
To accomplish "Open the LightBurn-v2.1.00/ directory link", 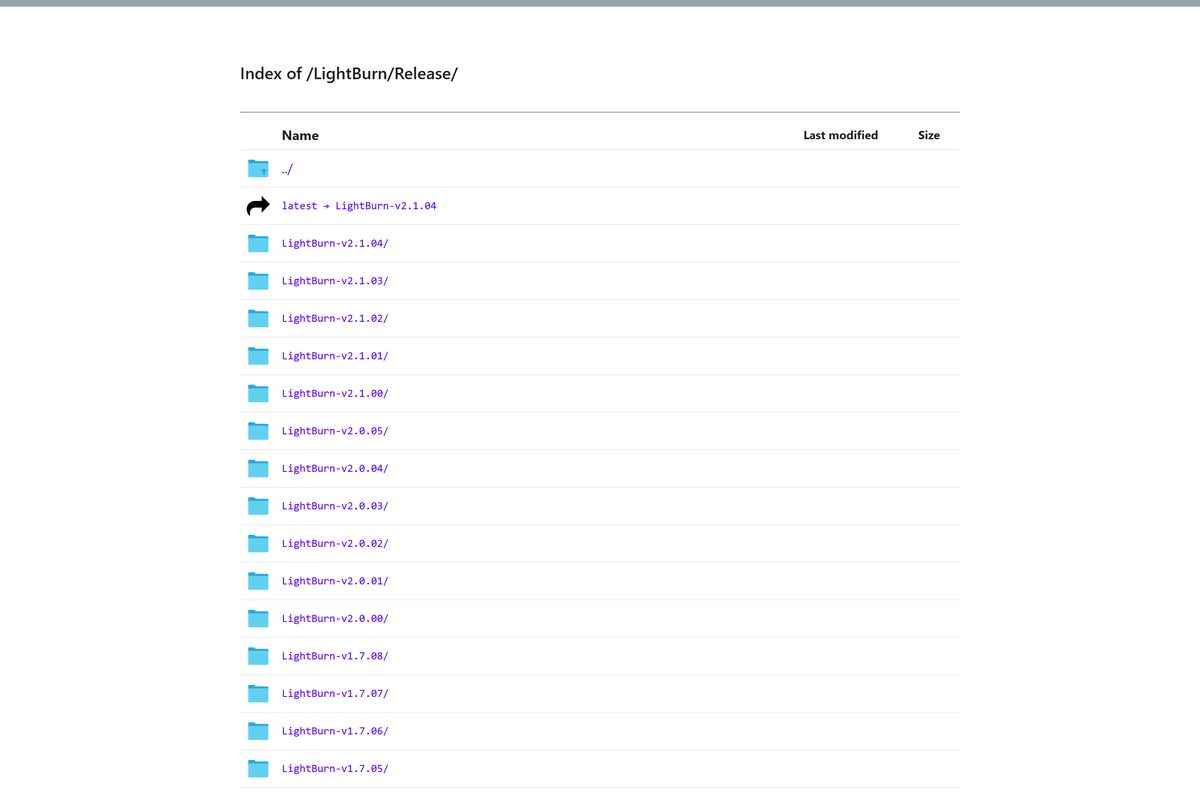I will [x=335, y=393].
